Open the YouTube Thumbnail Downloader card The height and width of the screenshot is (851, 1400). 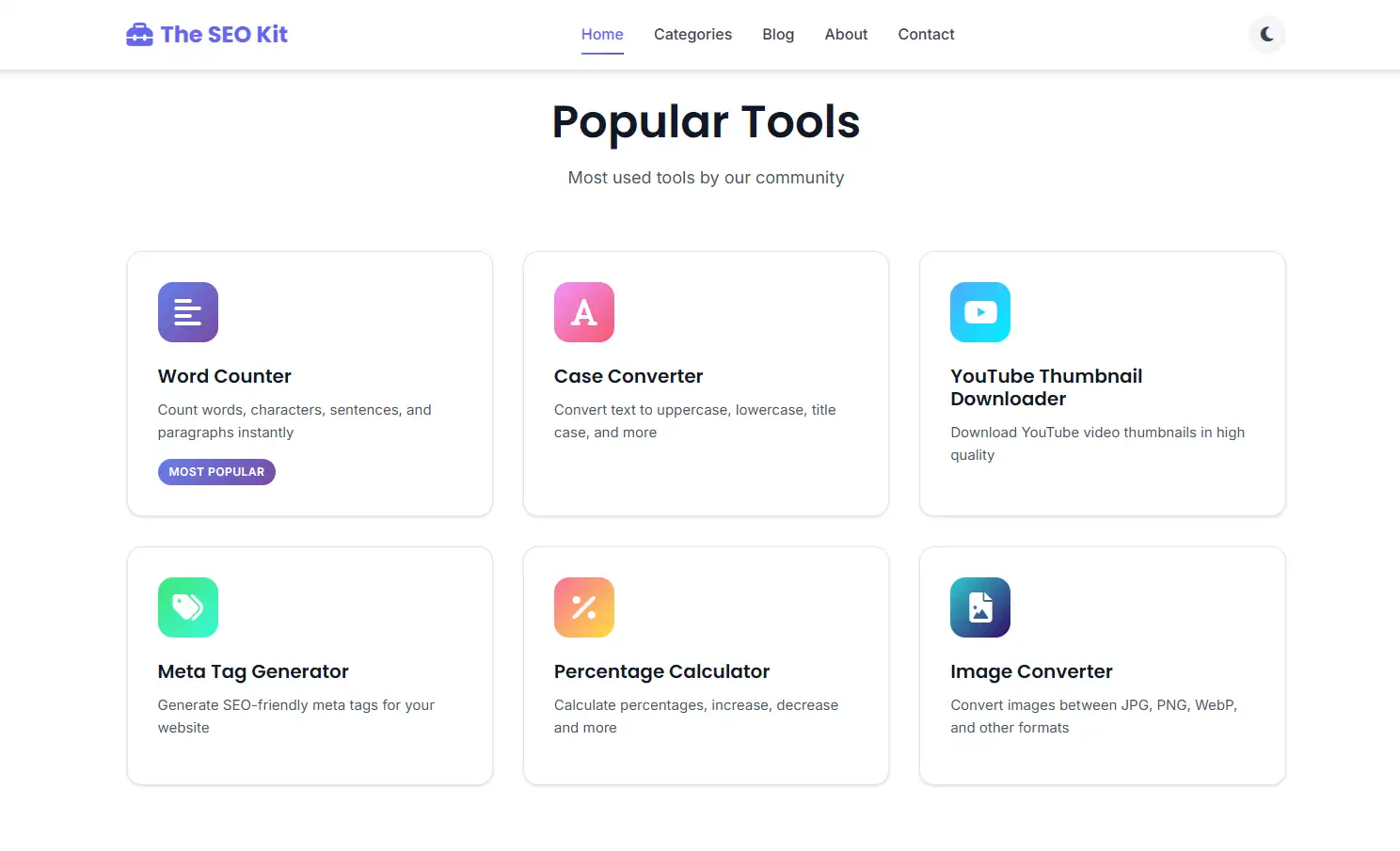coord(1102,384)
